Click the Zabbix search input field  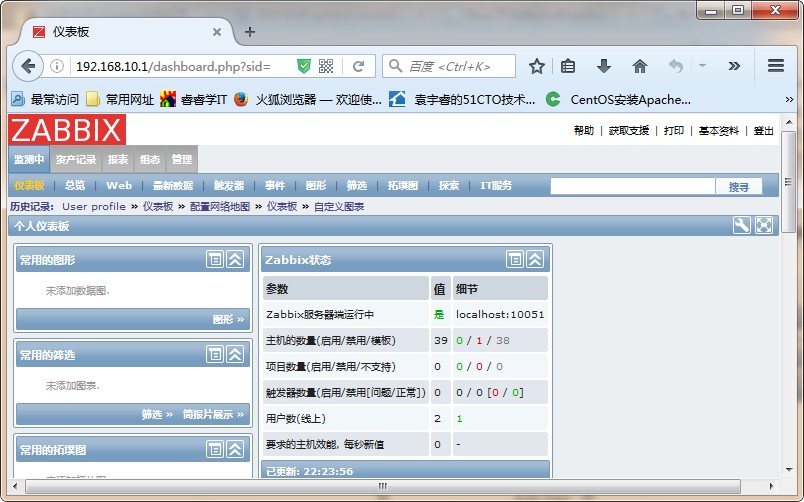point(633,186)
